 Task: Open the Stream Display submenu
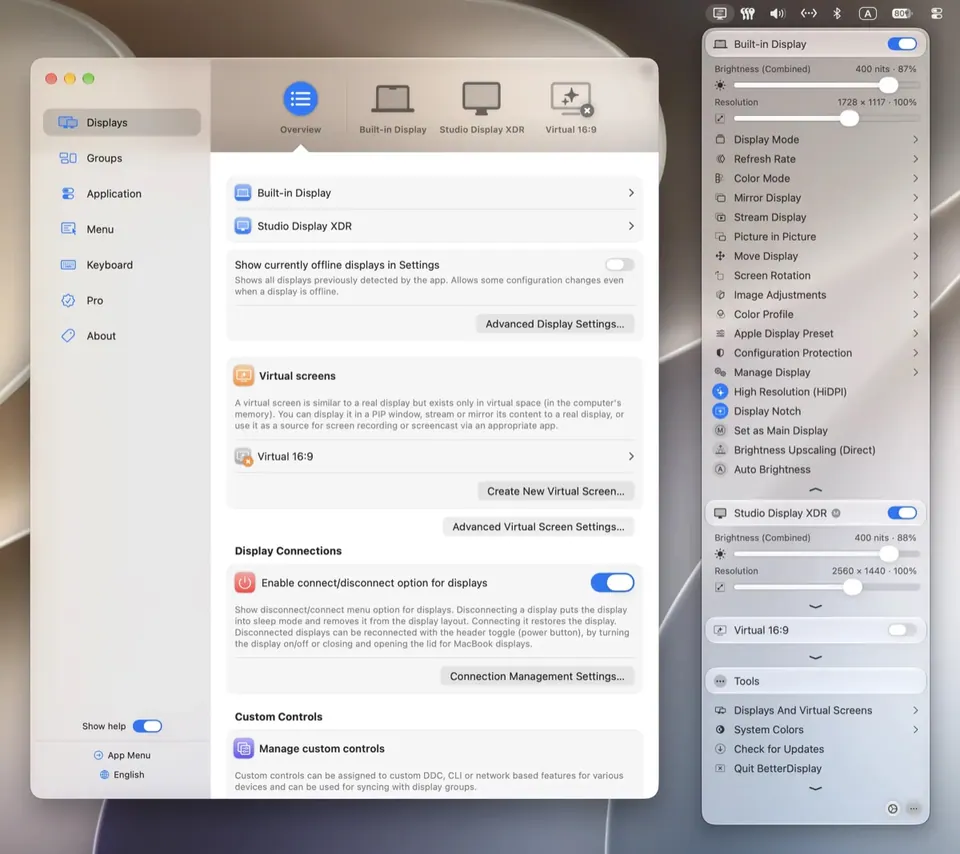[817, 217]
